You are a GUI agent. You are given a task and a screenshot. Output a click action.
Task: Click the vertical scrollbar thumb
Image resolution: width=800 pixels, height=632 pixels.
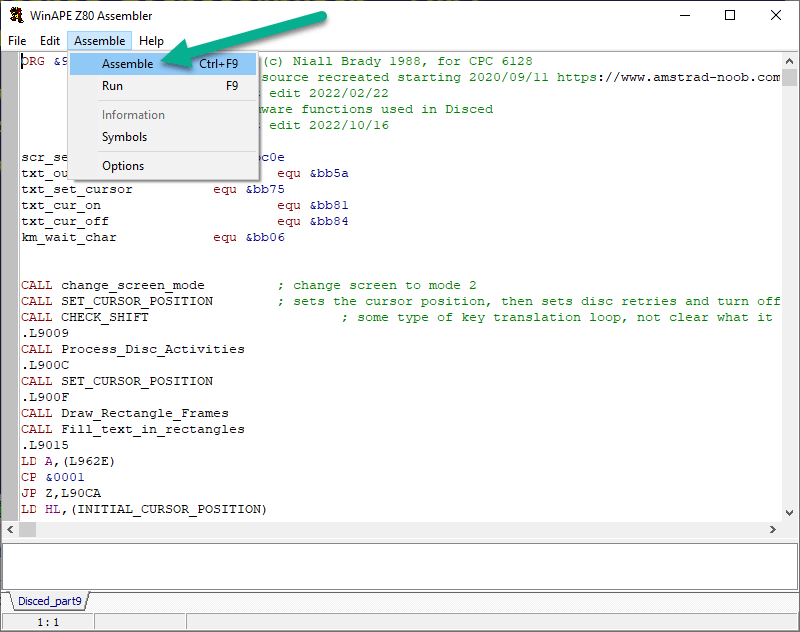coord(789,78)
